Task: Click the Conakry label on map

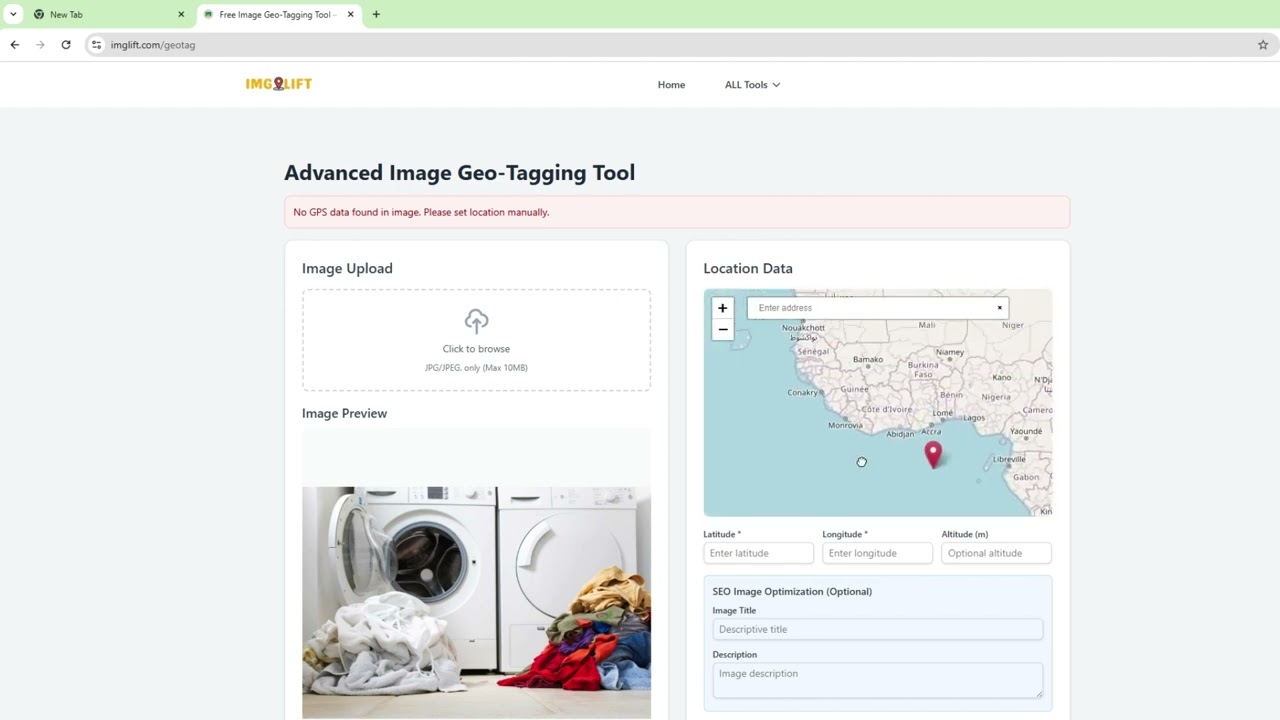Action: coord(803,393)
